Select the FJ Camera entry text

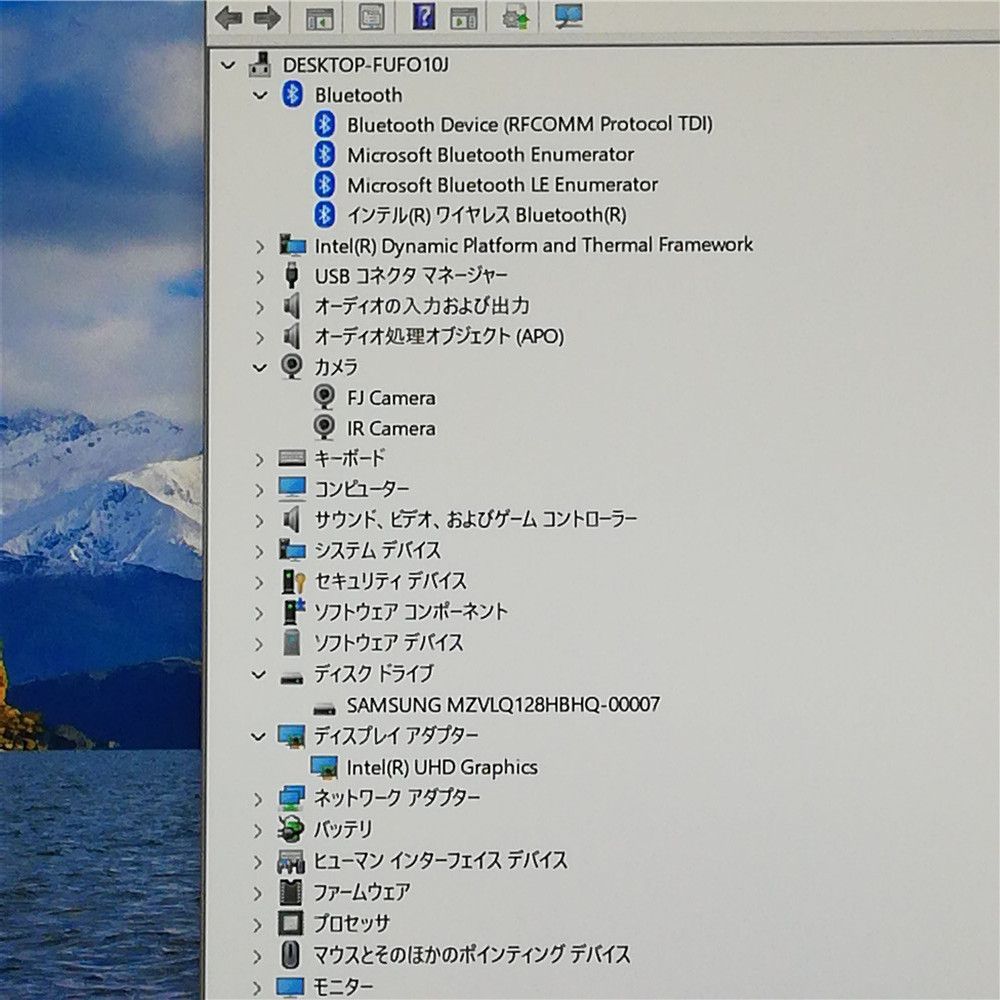pos(391,398)
